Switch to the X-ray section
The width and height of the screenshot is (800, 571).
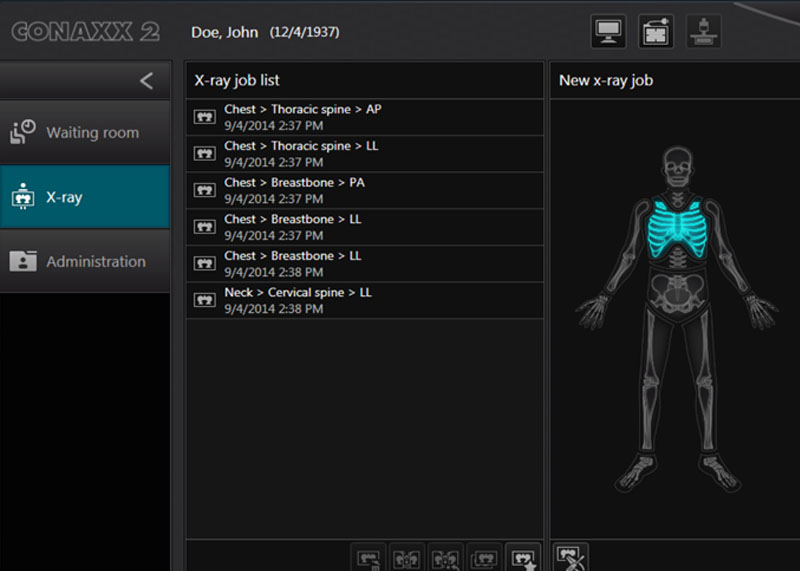[x=85, y=196]
